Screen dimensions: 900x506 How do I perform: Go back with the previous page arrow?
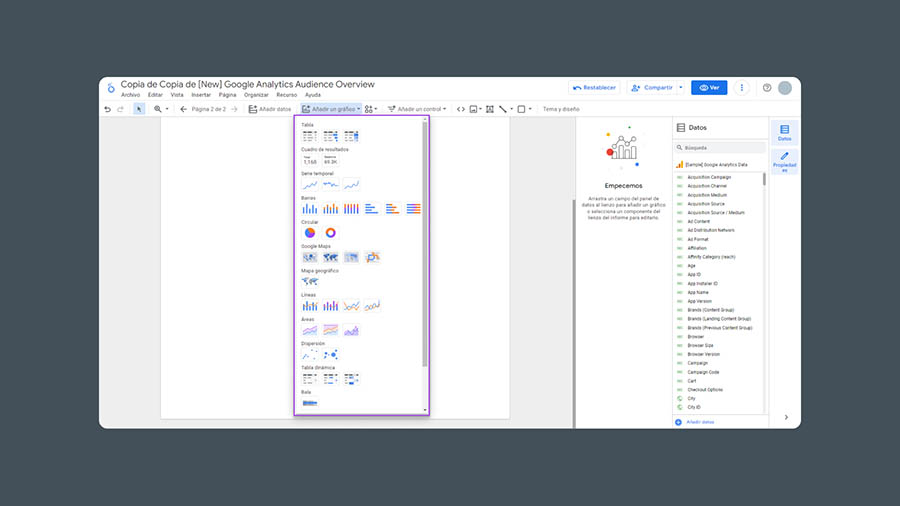pos(184,109)
